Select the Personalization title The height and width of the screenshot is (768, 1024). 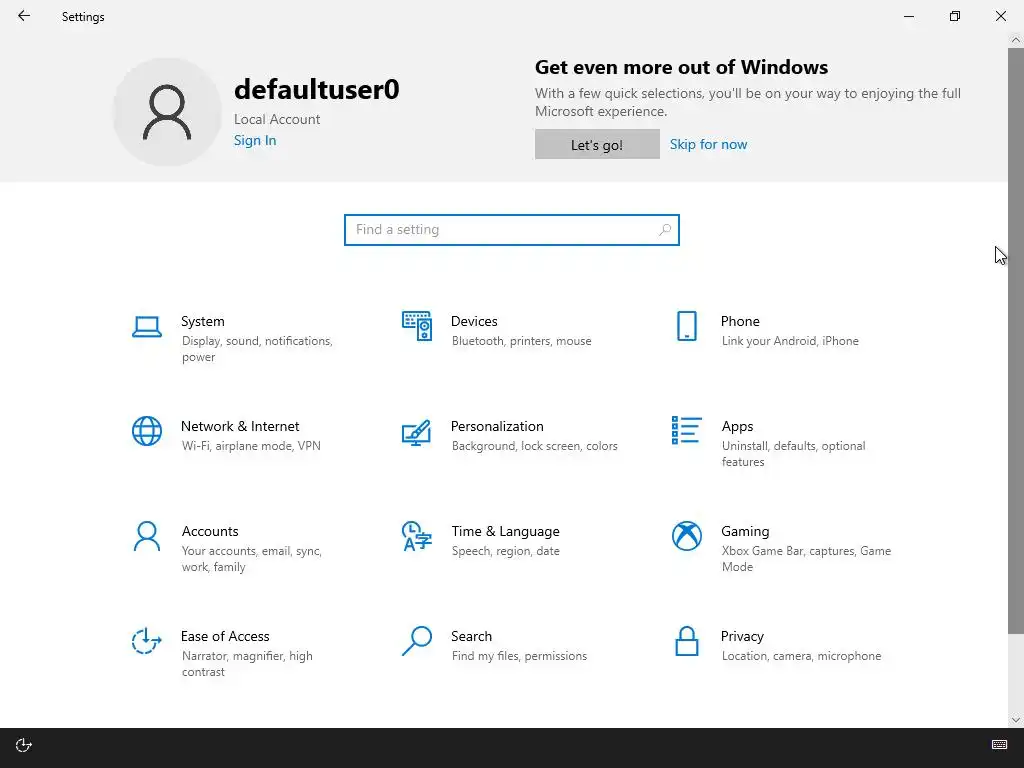coord(497,426)
